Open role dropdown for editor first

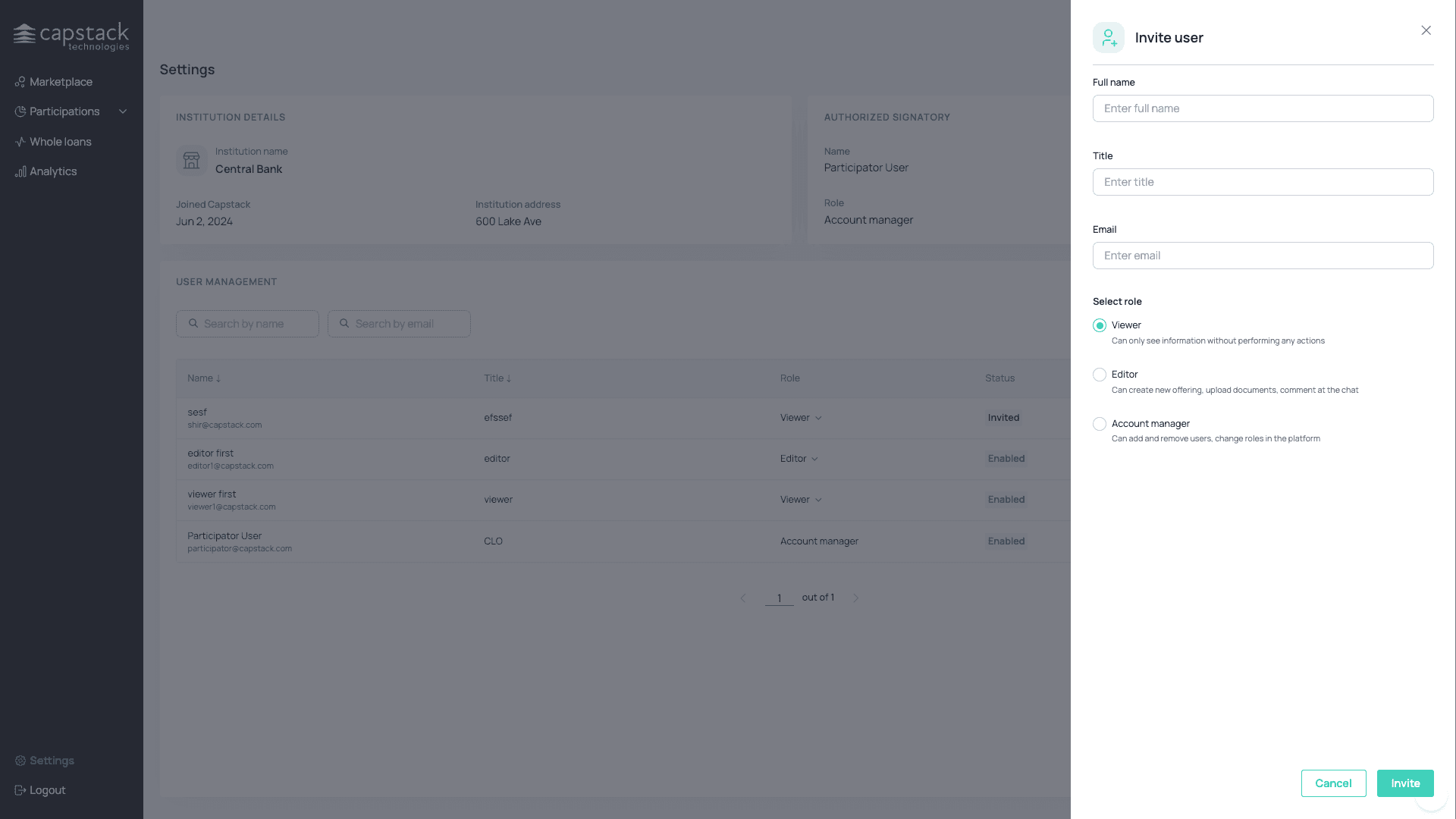click(799, 459)
